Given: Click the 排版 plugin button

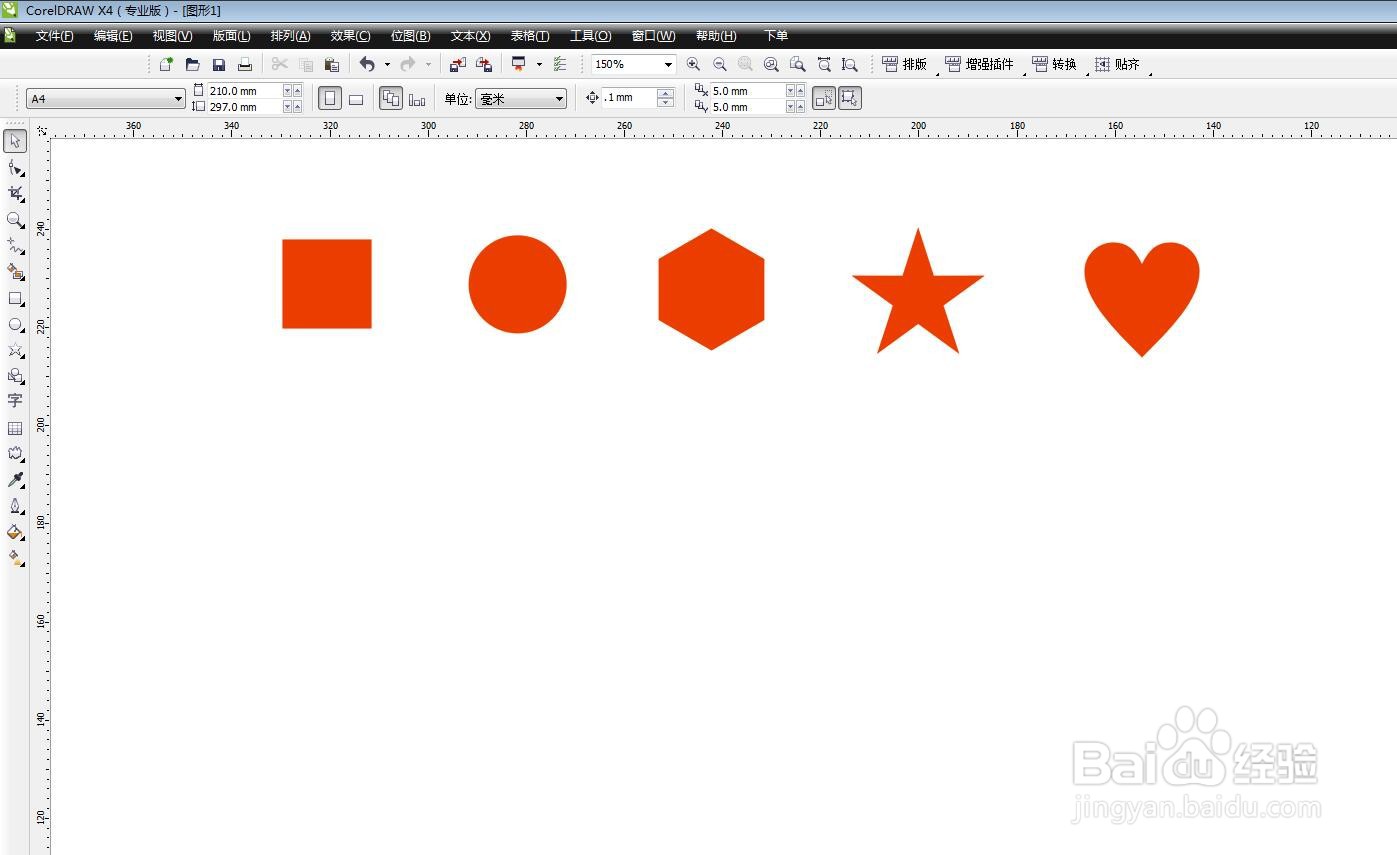Looking at the screenshot, I should pyautogui.click(x=905, y=64).
